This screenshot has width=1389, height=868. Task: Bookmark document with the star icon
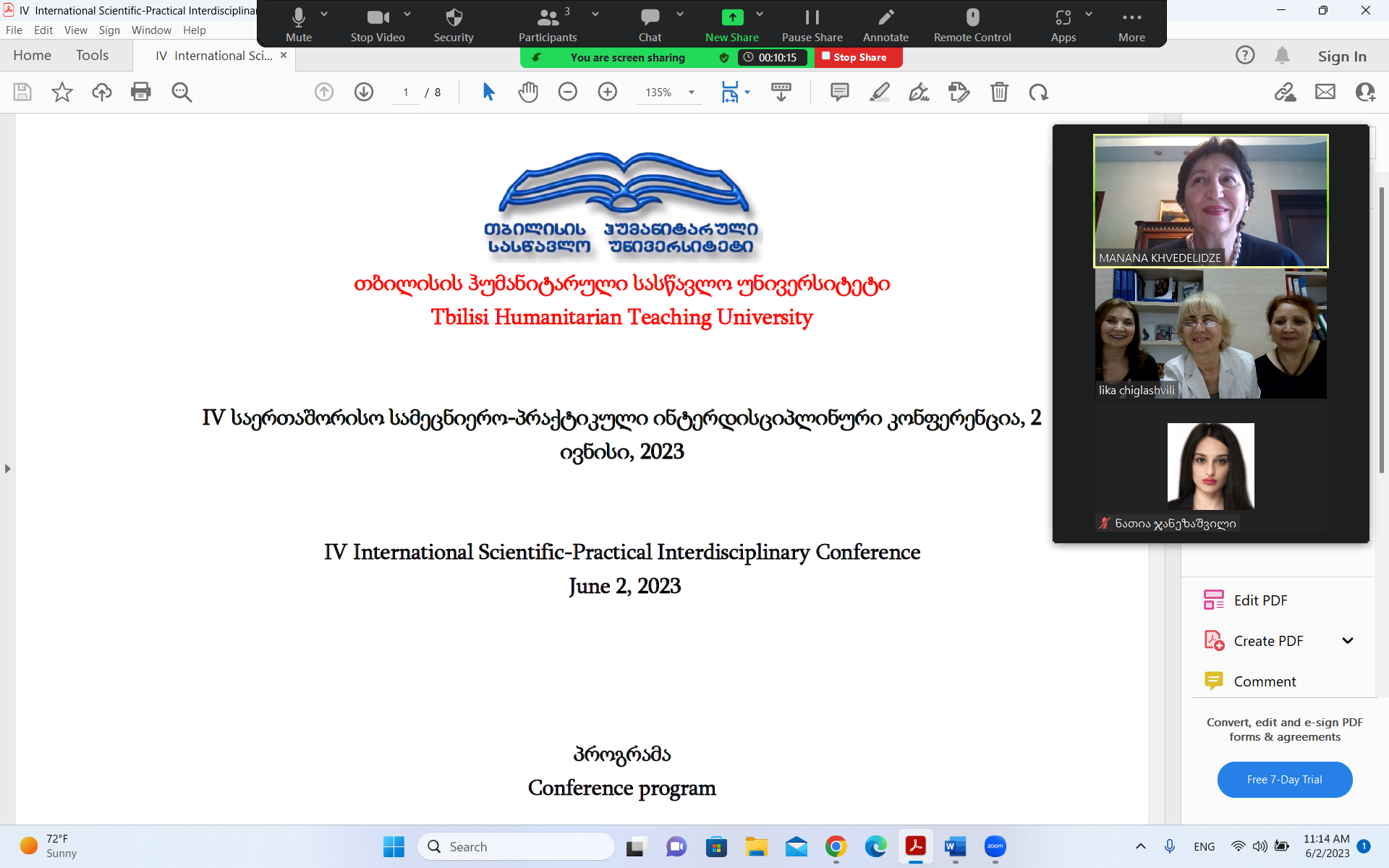click(62, 92)
